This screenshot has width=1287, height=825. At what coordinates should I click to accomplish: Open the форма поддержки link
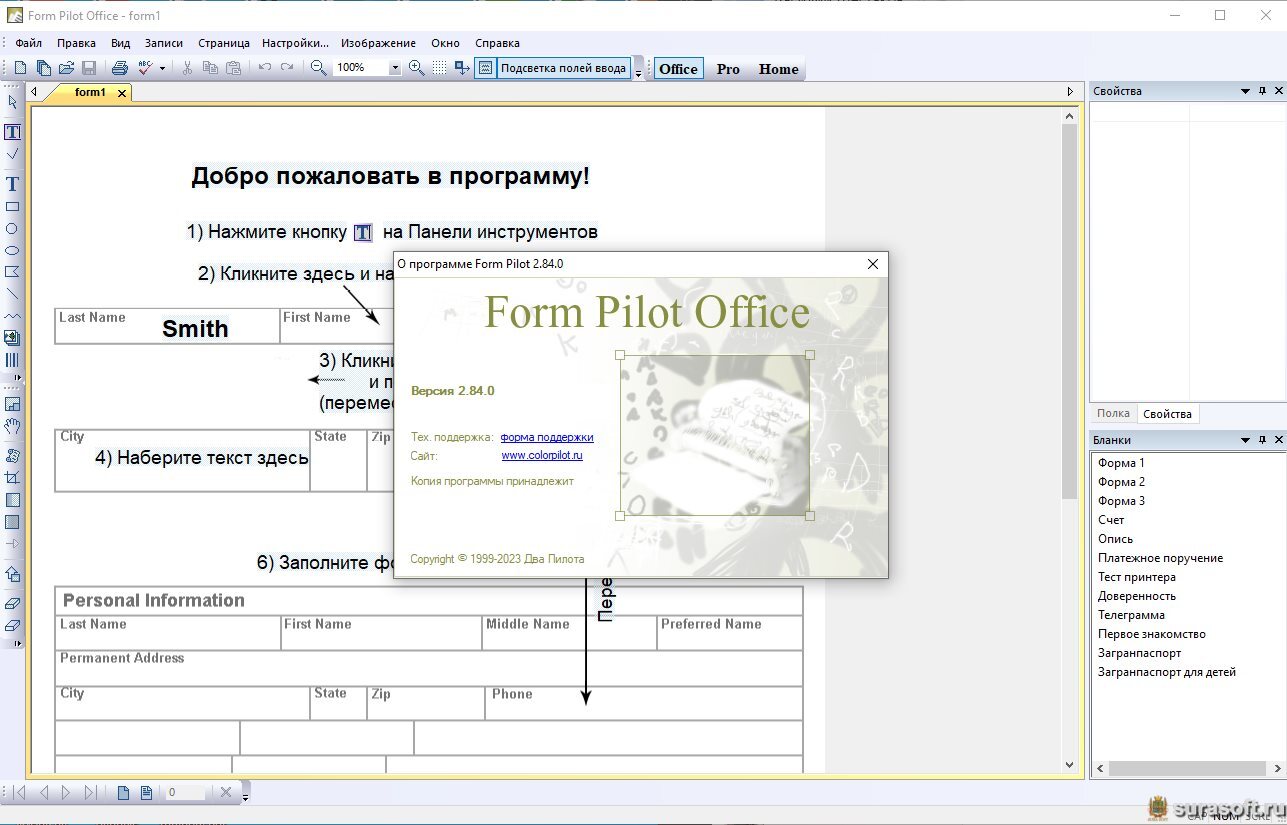click(547, 437)
